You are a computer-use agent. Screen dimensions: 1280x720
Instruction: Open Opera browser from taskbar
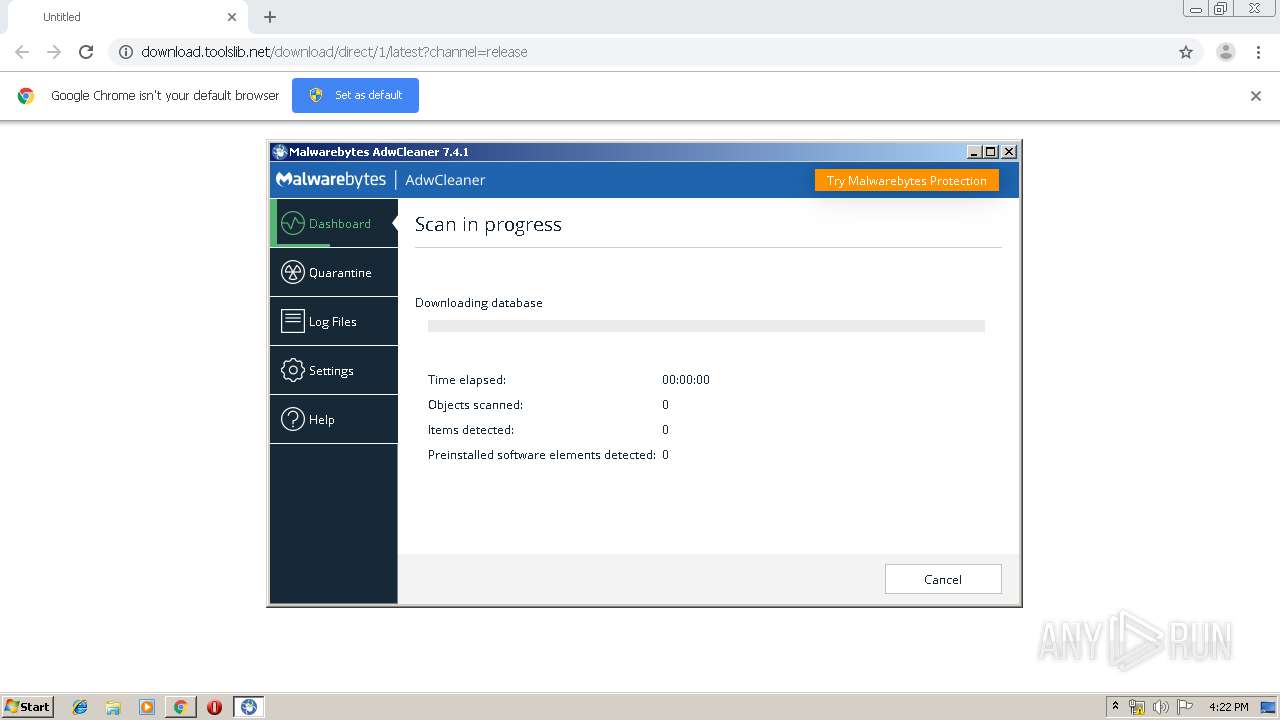(214, 707)
